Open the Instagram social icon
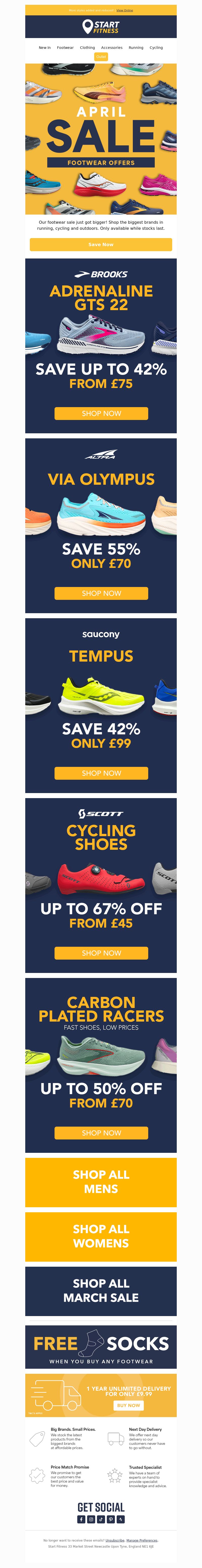Screen dimensions: 202x1568 (x=91, y=1519)
